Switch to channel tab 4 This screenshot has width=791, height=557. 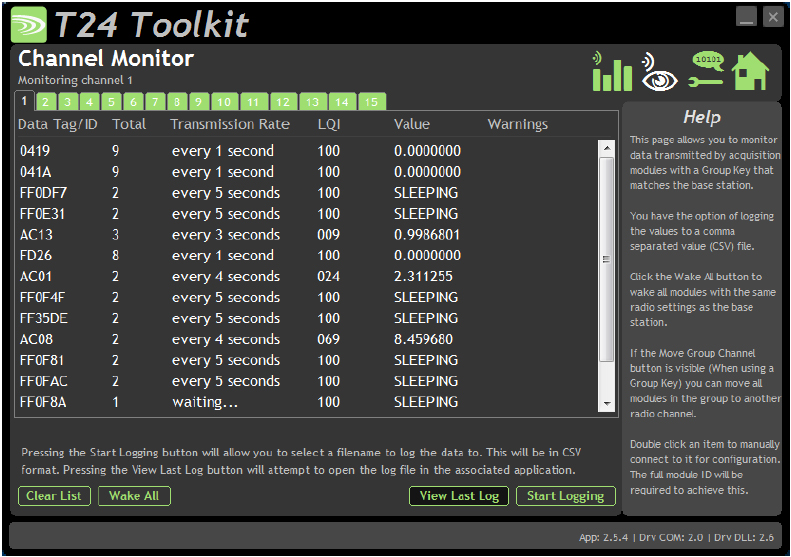[89, 102]
